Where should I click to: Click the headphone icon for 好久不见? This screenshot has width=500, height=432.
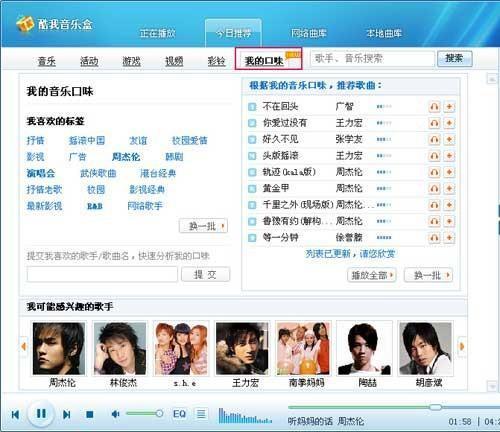coord(434,139)
